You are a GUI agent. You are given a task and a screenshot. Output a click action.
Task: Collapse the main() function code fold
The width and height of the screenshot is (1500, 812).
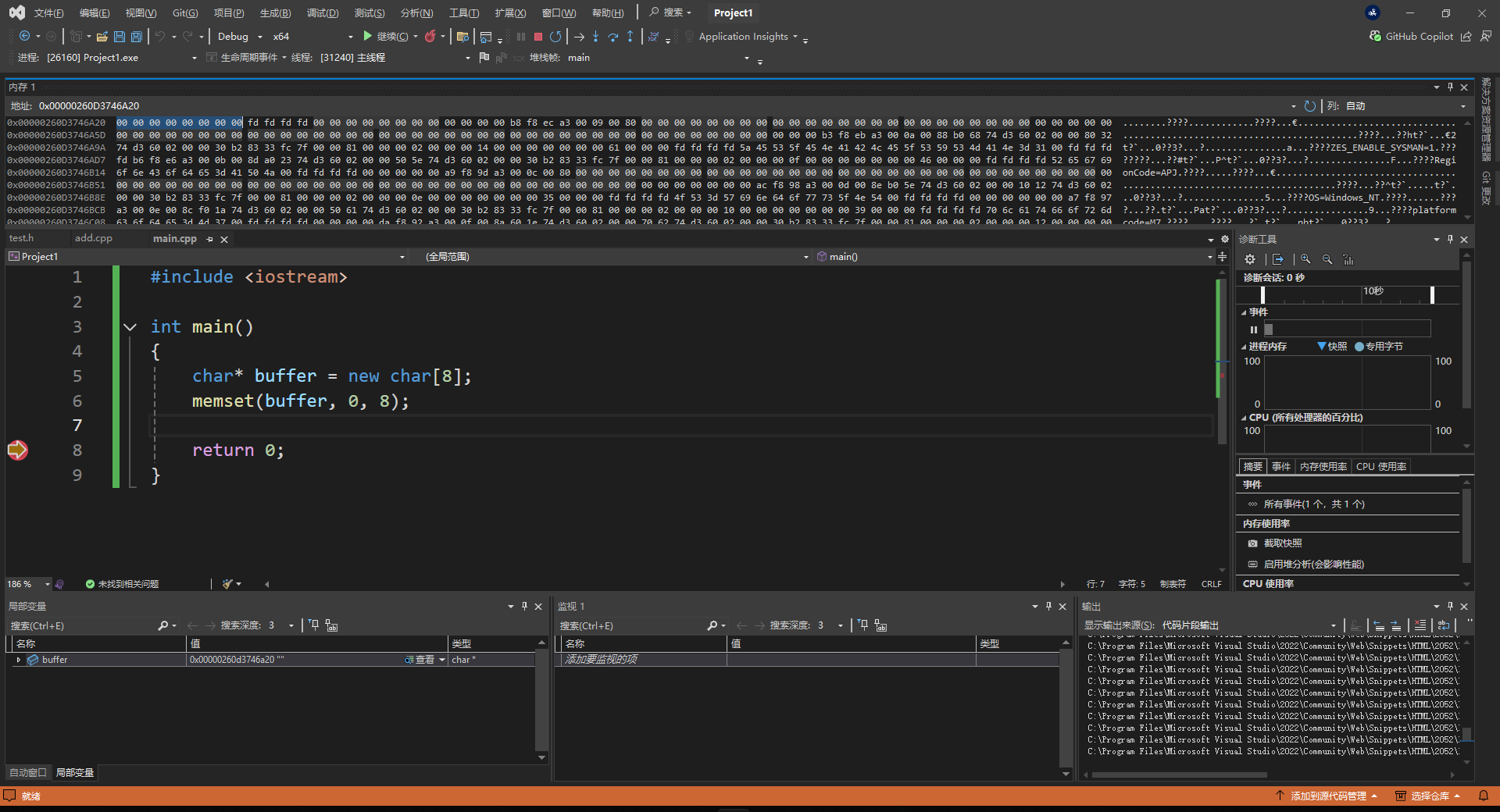coord(130,327)
